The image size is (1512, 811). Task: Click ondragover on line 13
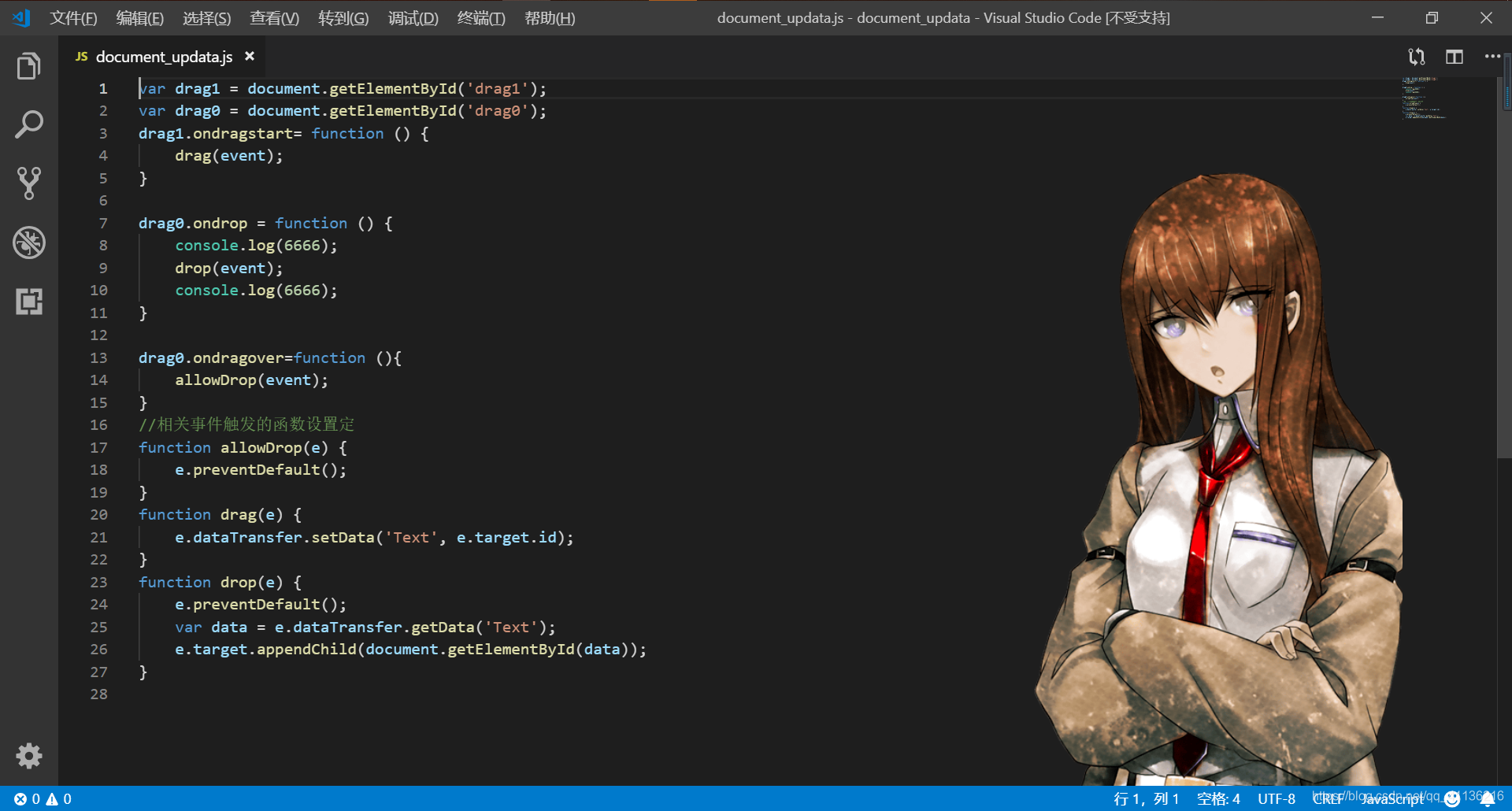[239, 358]
